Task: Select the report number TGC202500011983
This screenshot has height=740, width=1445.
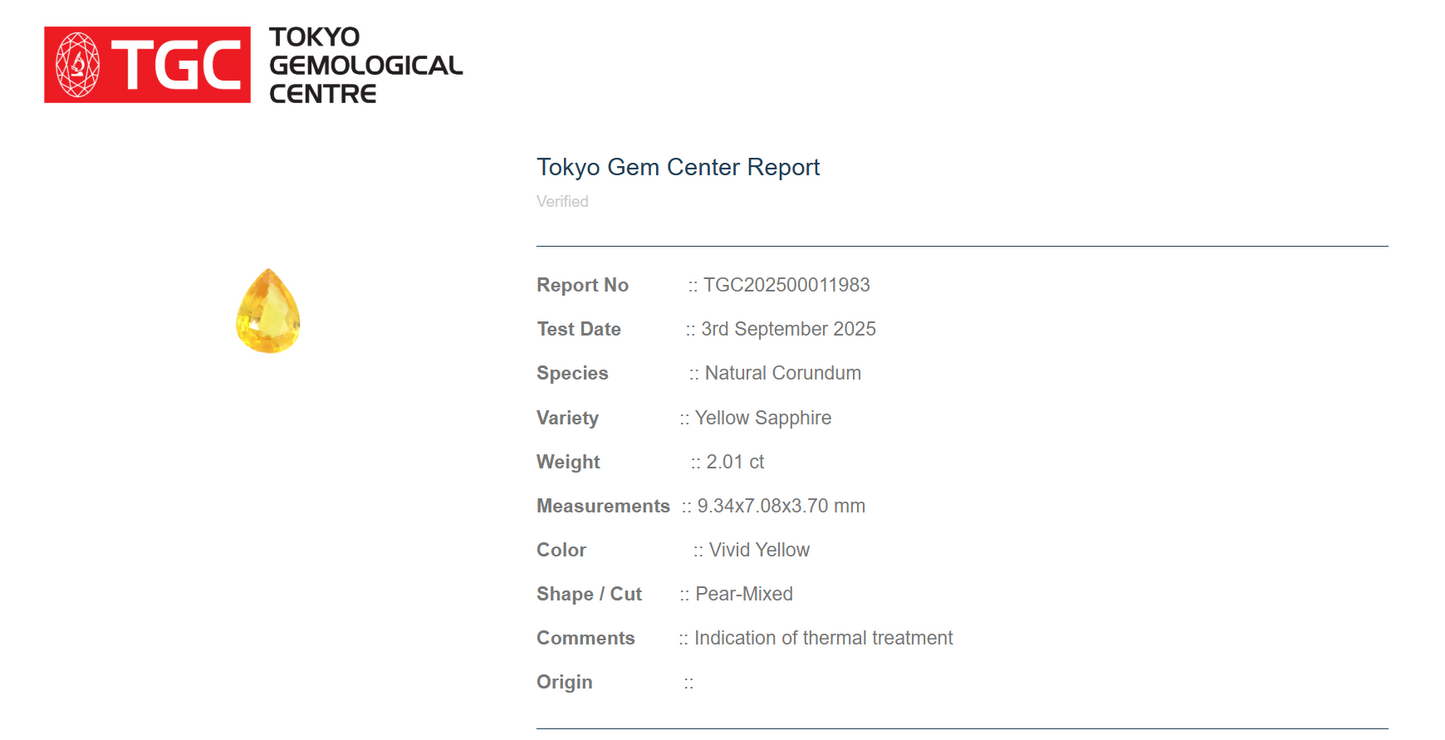Action: [x=786, y=285]
